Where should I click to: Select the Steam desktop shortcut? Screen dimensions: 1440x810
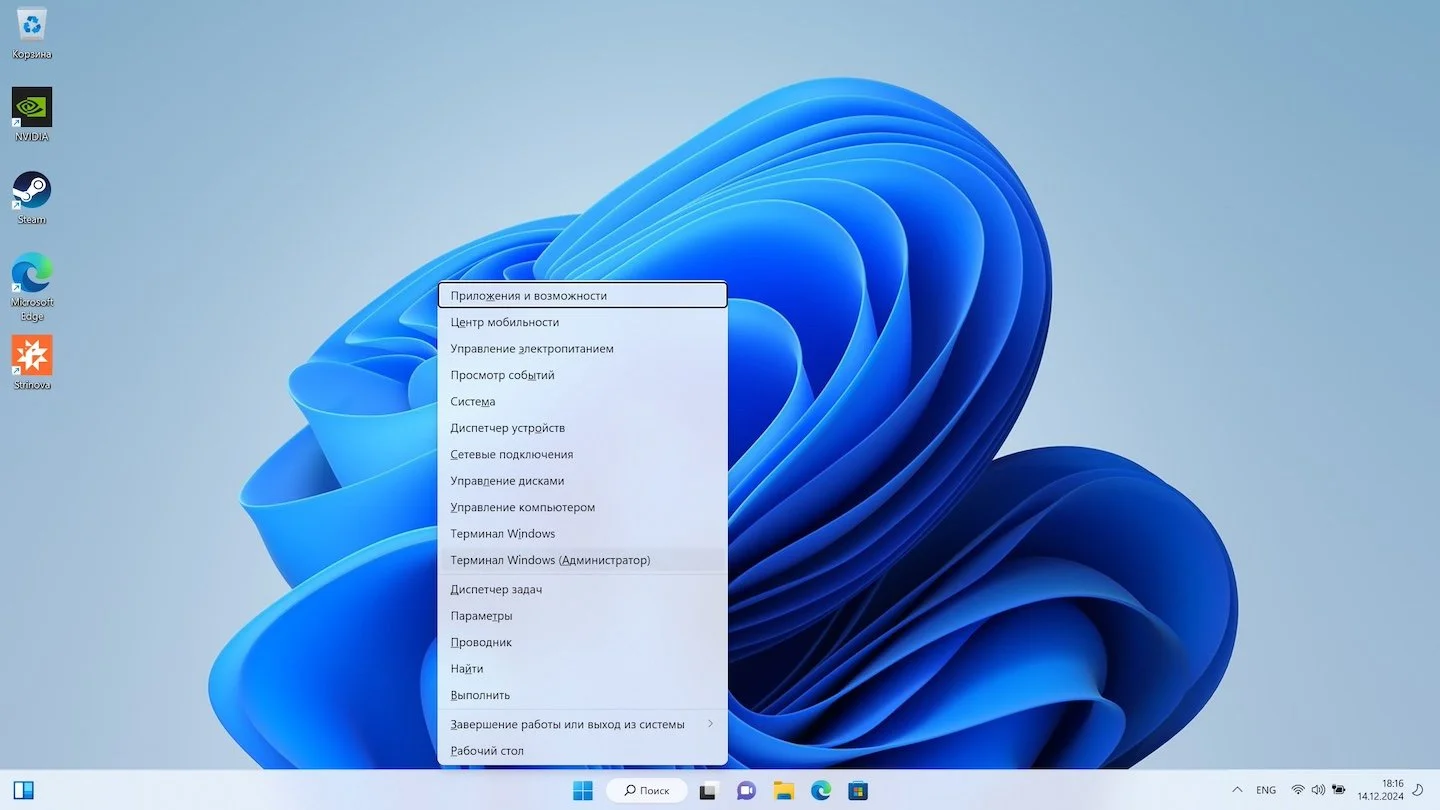pyautogui.click(x=32, y=197)
